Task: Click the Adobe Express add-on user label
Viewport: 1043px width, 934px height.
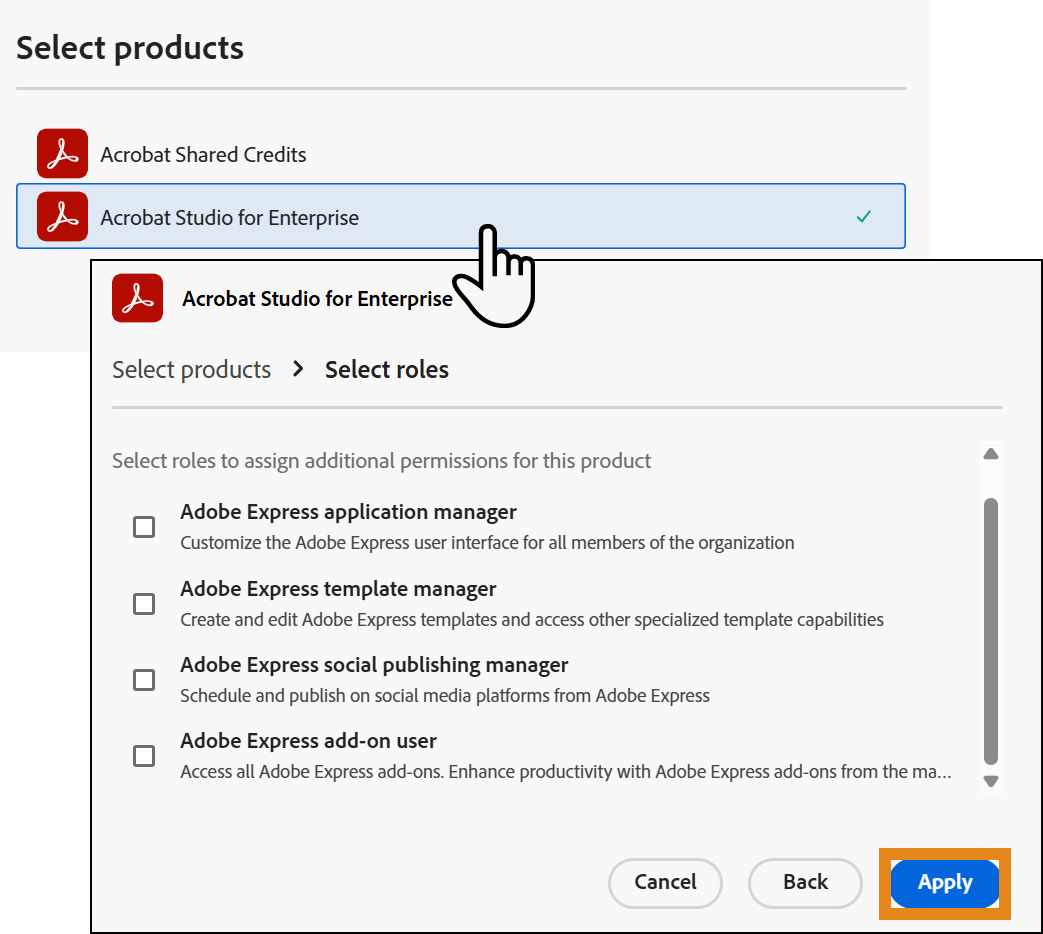Action: pos(309,740)
